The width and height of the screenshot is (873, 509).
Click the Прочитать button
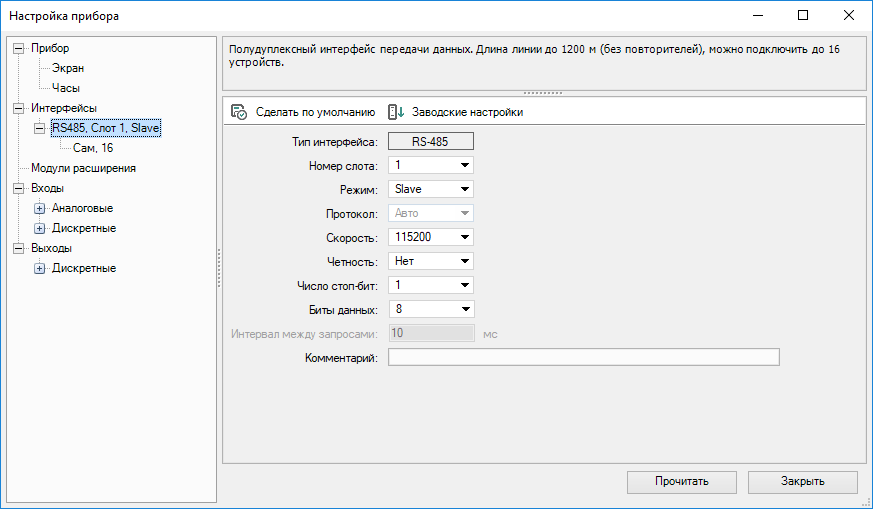tap(681, 481)
